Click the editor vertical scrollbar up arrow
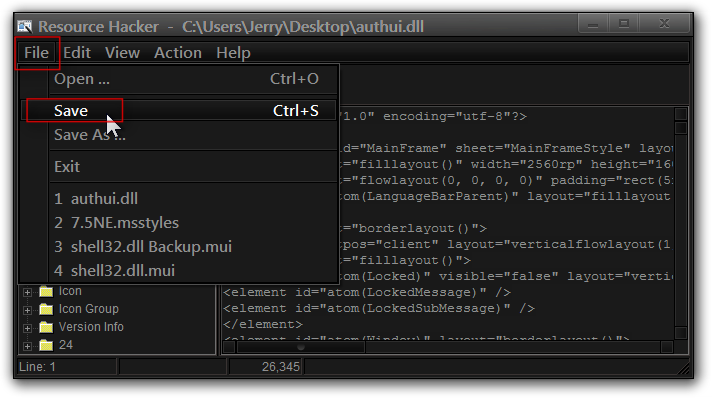The height and width of the screenshot is (398, 712). (x=681, y=114)
